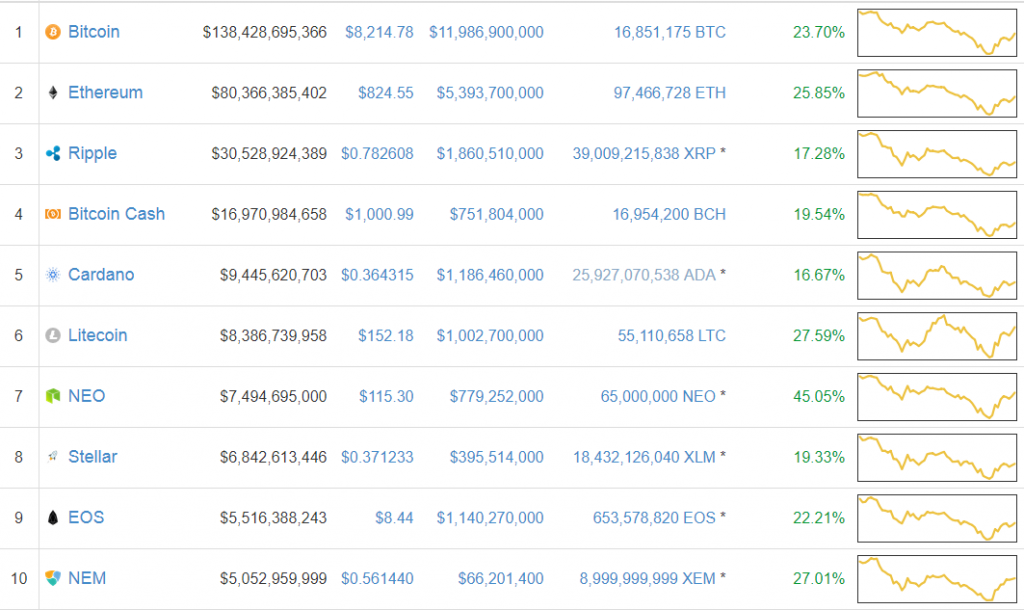Click the Stellar rocket logo icon

coord(53,457)
